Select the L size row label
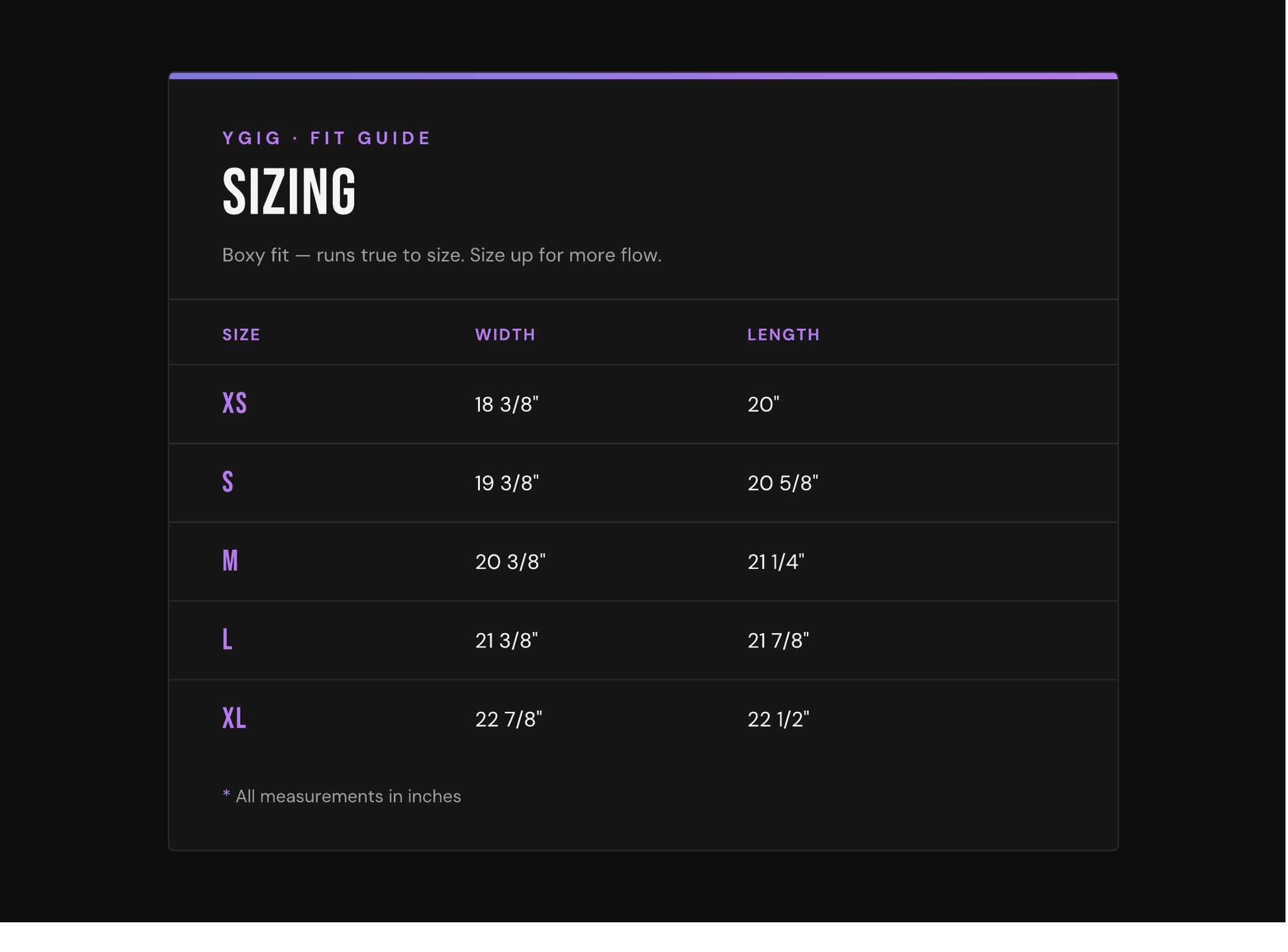This screenshot has height=952, width=1288. coord(227,640)
